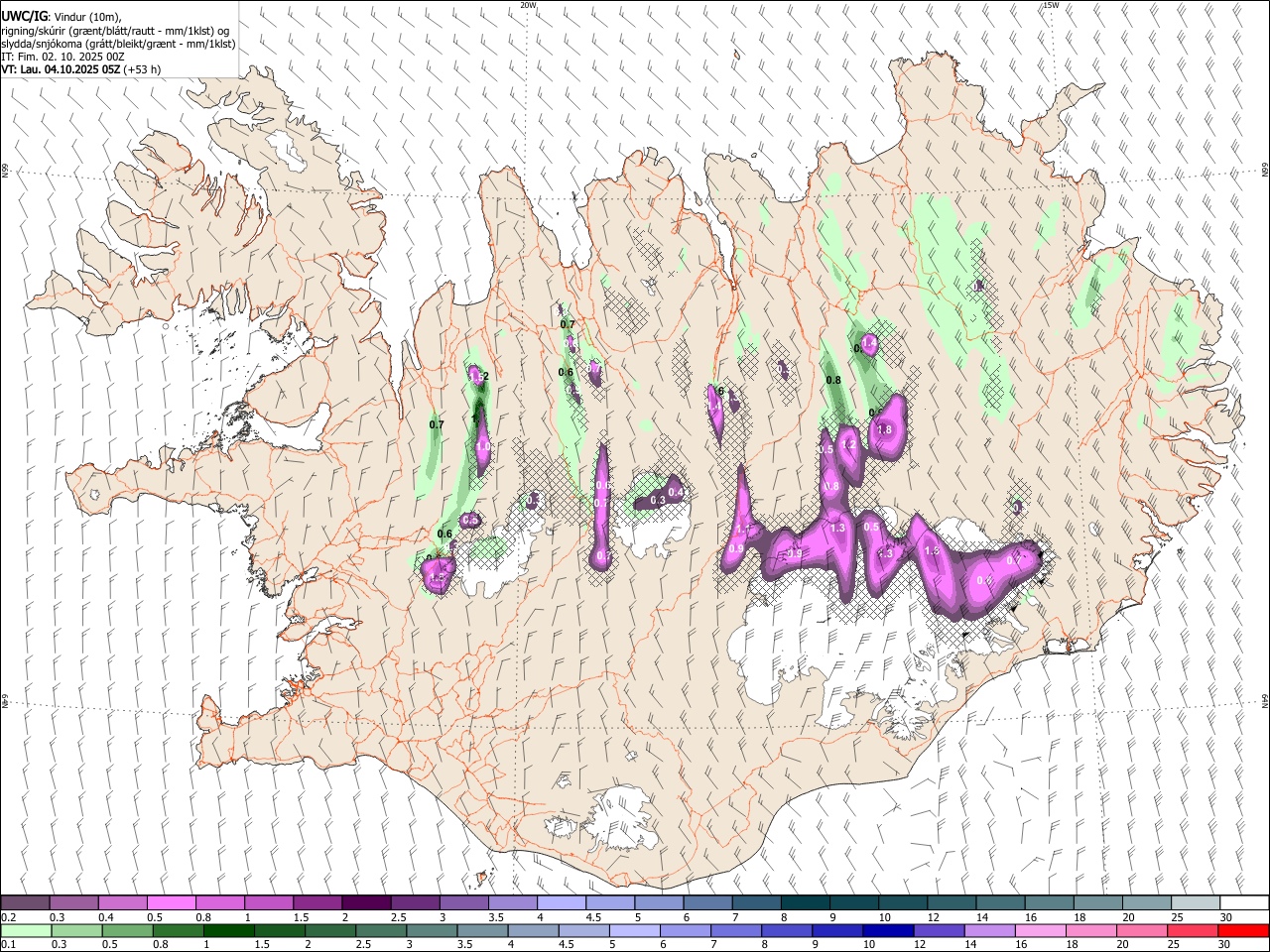Click the '1.8' snowfall value on the map
1270x952 pixels.
click(885, 429)
